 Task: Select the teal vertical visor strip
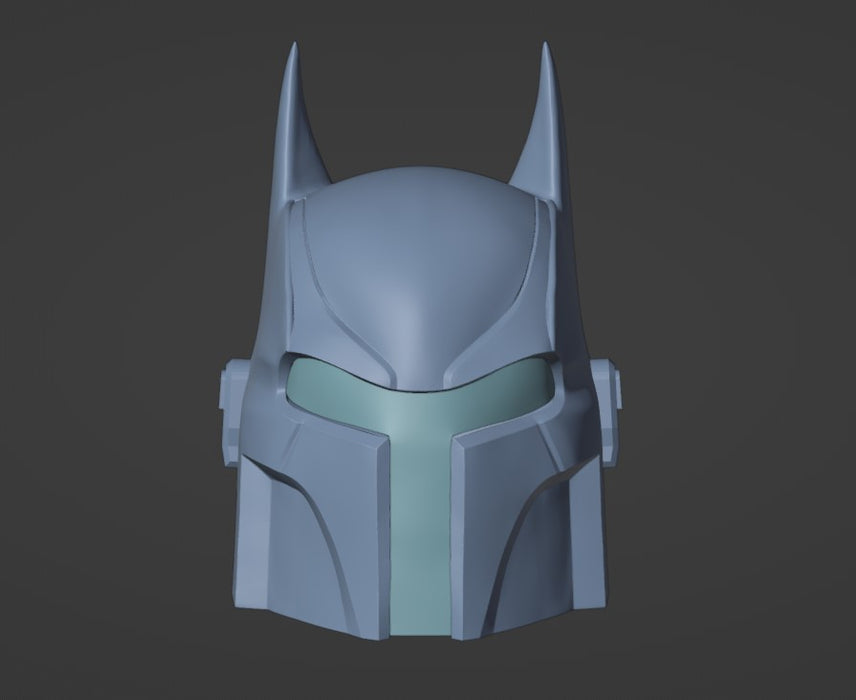point(418,520)
